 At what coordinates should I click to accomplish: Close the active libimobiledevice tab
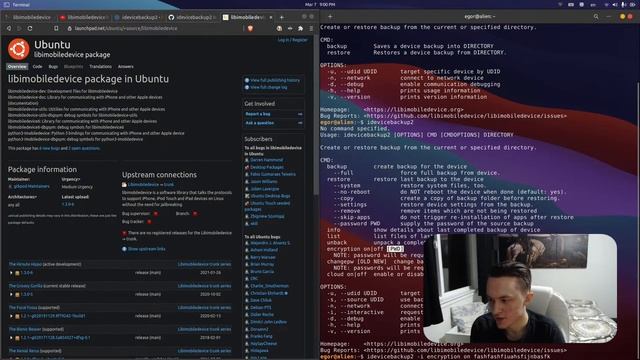[x=271, y=17]
